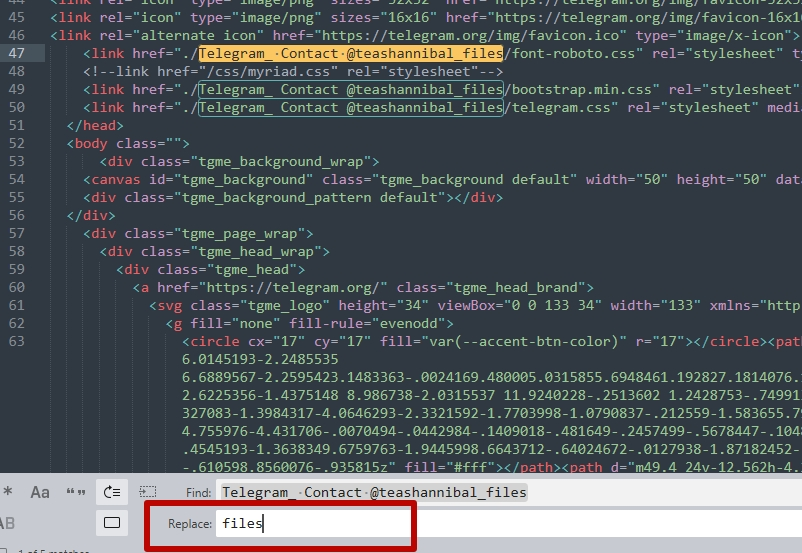Click outlined match on line 50
Screen dimensions: 802x553
pos(351,107)
